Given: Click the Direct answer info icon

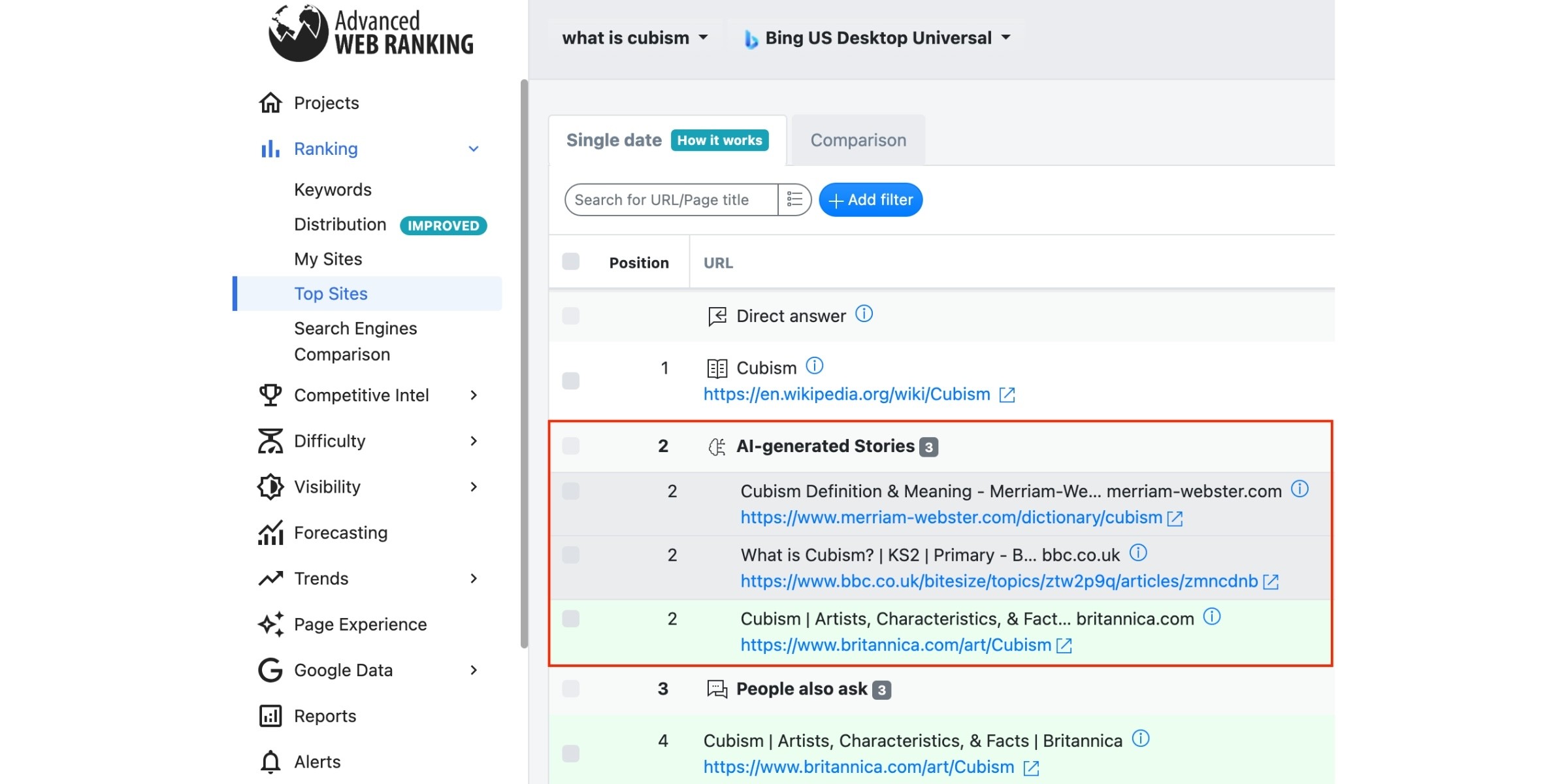Looking at the screenshot, I should pos(864,314).
